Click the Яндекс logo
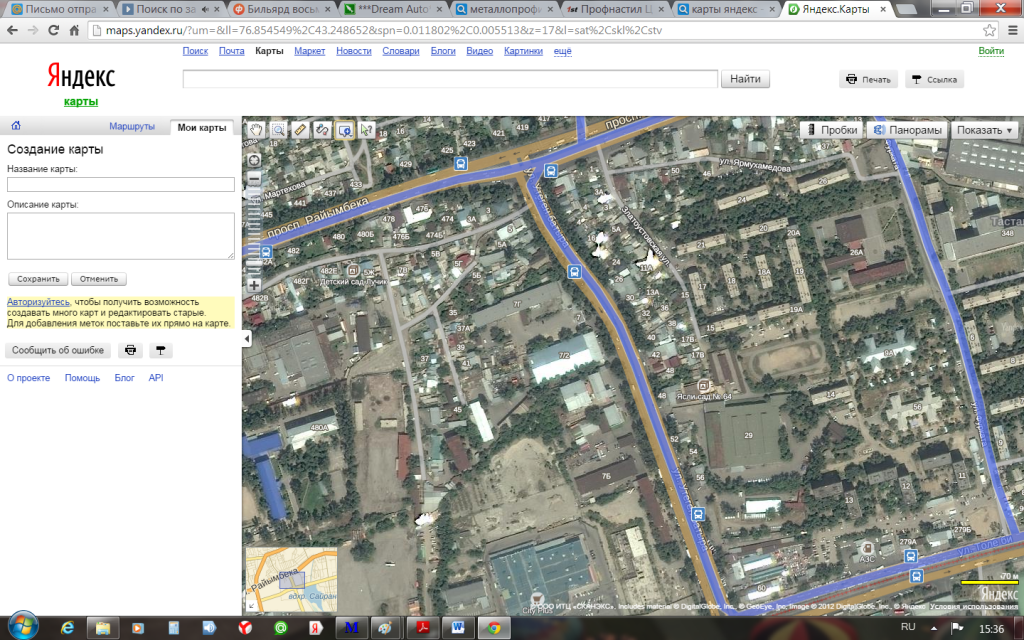Image resolution: width=1024 pixels, height=640 pixels. click(81, 76)
